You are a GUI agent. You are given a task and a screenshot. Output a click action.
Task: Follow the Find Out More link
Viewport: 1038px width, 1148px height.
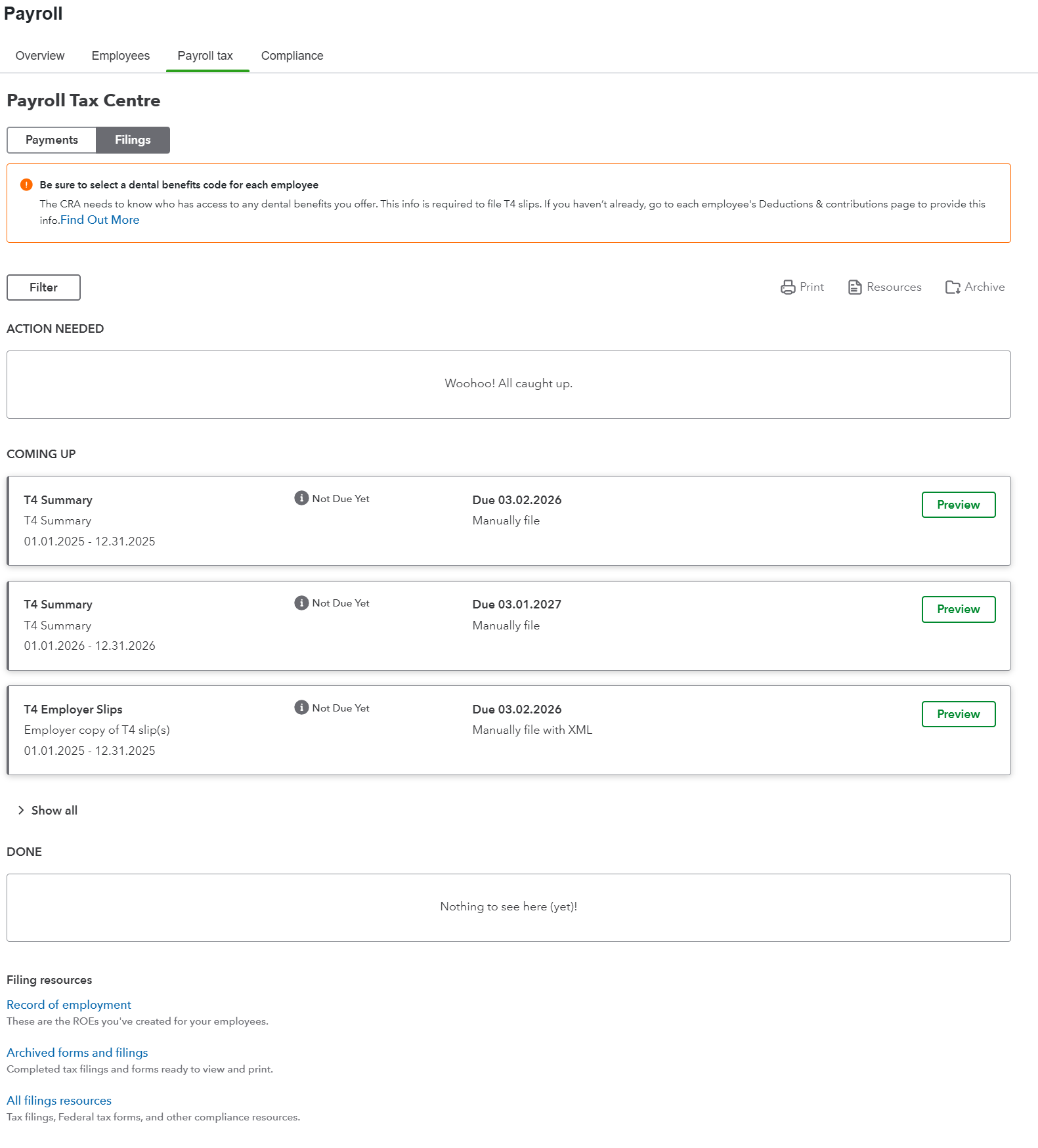tap(100, 220)
